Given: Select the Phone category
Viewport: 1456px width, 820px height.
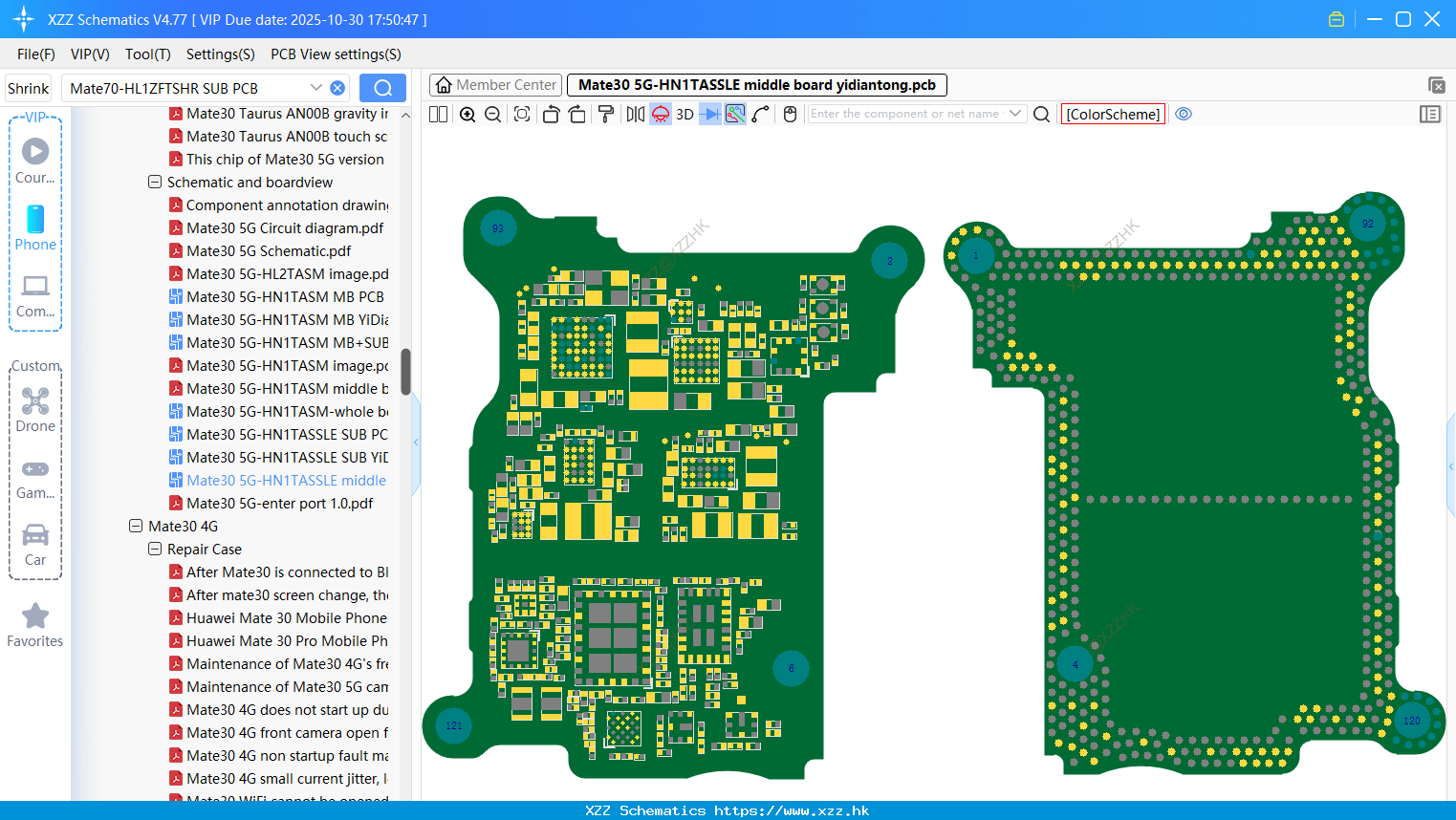Looking at the screenshot, I should [35, 227].
